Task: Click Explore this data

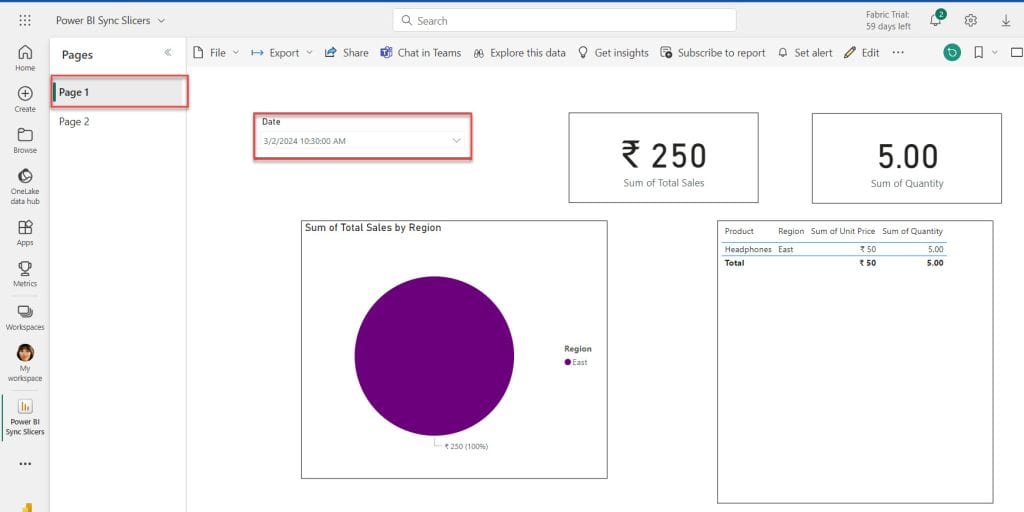Action: coord(519,53)
